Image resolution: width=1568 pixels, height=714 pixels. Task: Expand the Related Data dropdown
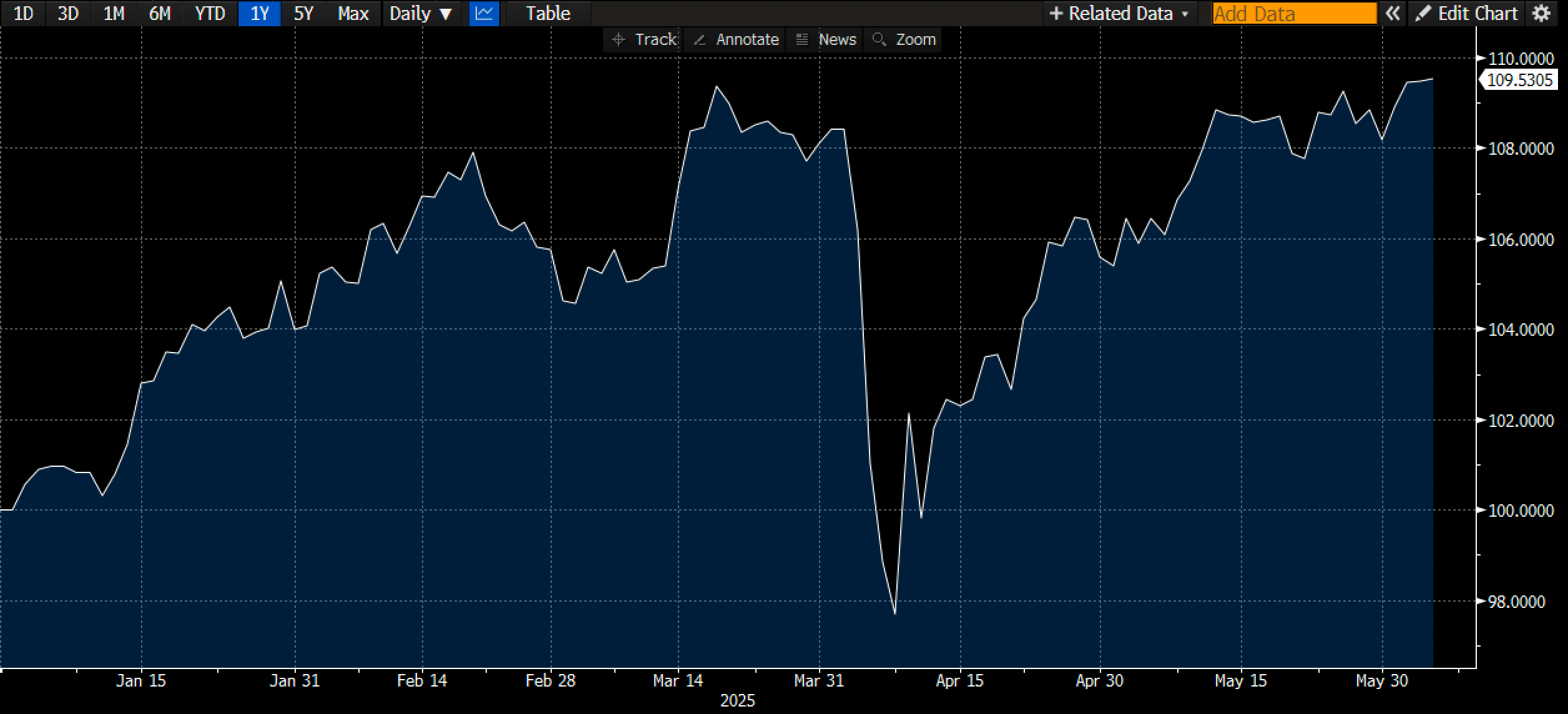click(1119, 13)
